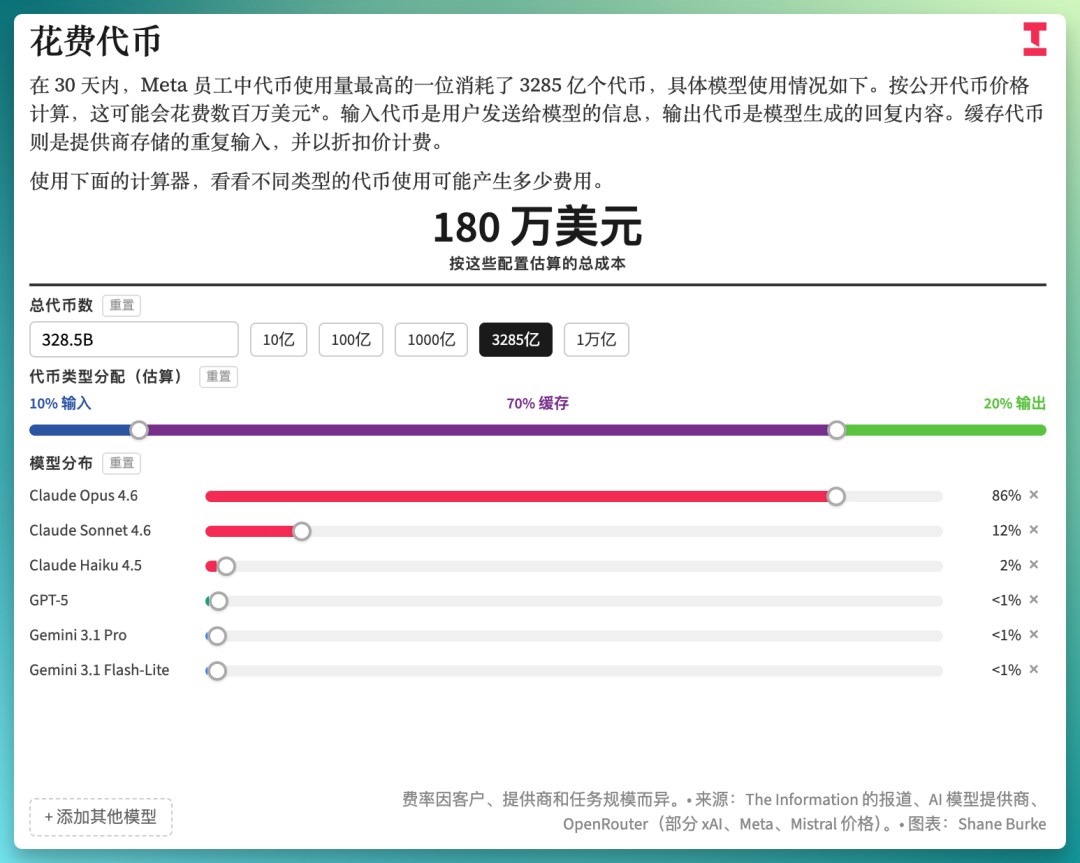Viewport: 1080px width, 863px height.
Task: Grab the cache/output split slider handle
Action: tap(836, 430)
